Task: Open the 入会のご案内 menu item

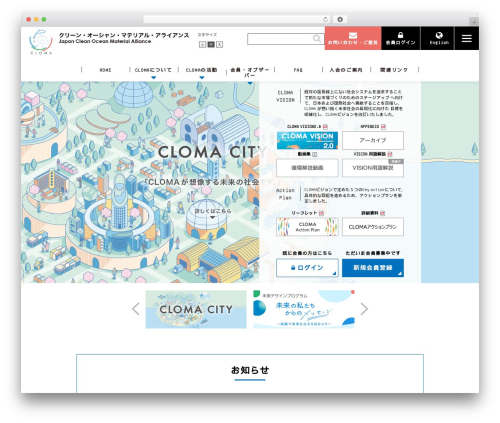Action: click(x=346, y=70)
